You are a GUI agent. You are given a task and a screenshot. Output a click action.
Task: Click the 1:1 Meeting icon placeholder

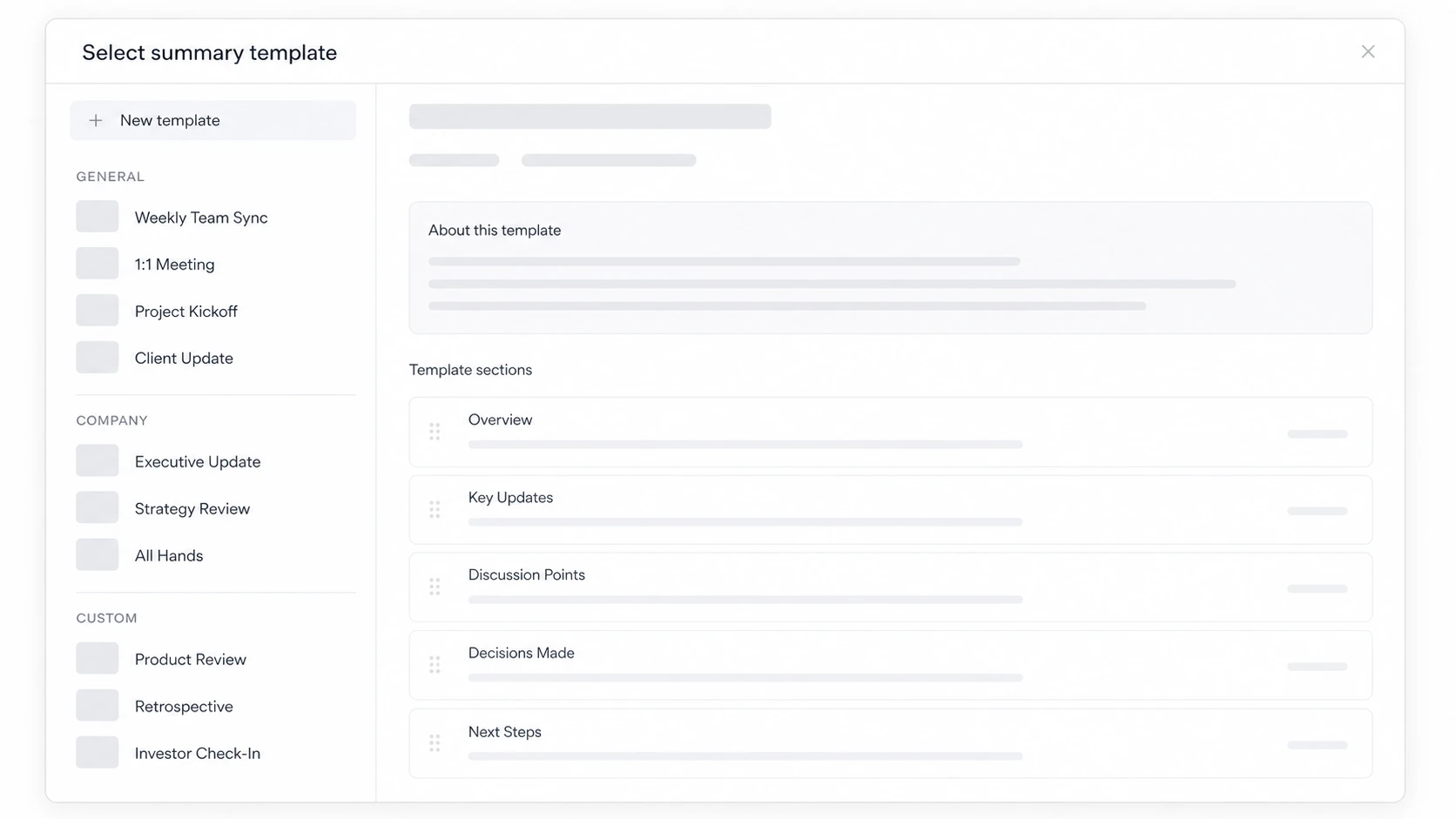(x=97, y=264)
